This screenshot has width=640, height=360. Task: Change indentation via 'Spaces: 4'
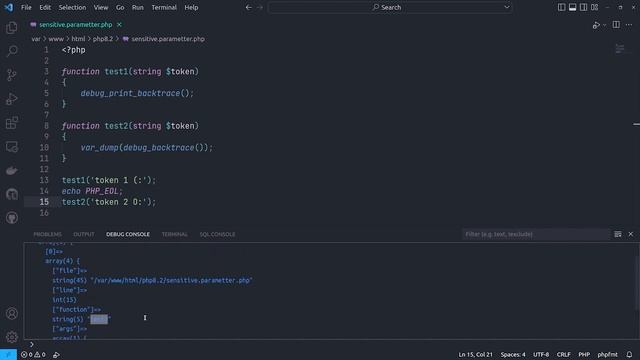point(513,355)
